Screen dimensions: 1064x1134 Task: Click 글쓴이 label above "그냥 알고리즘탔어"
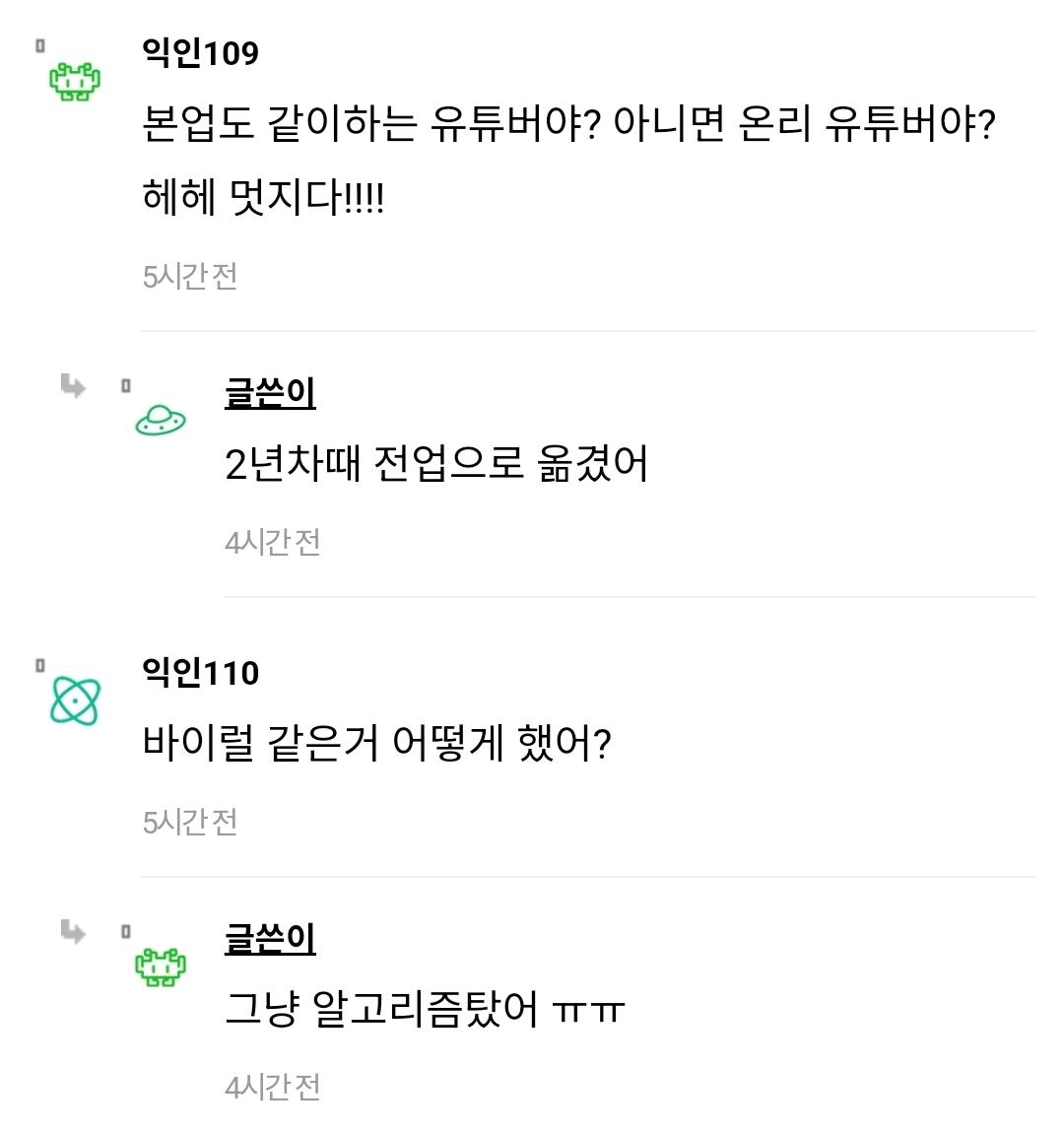270,939
